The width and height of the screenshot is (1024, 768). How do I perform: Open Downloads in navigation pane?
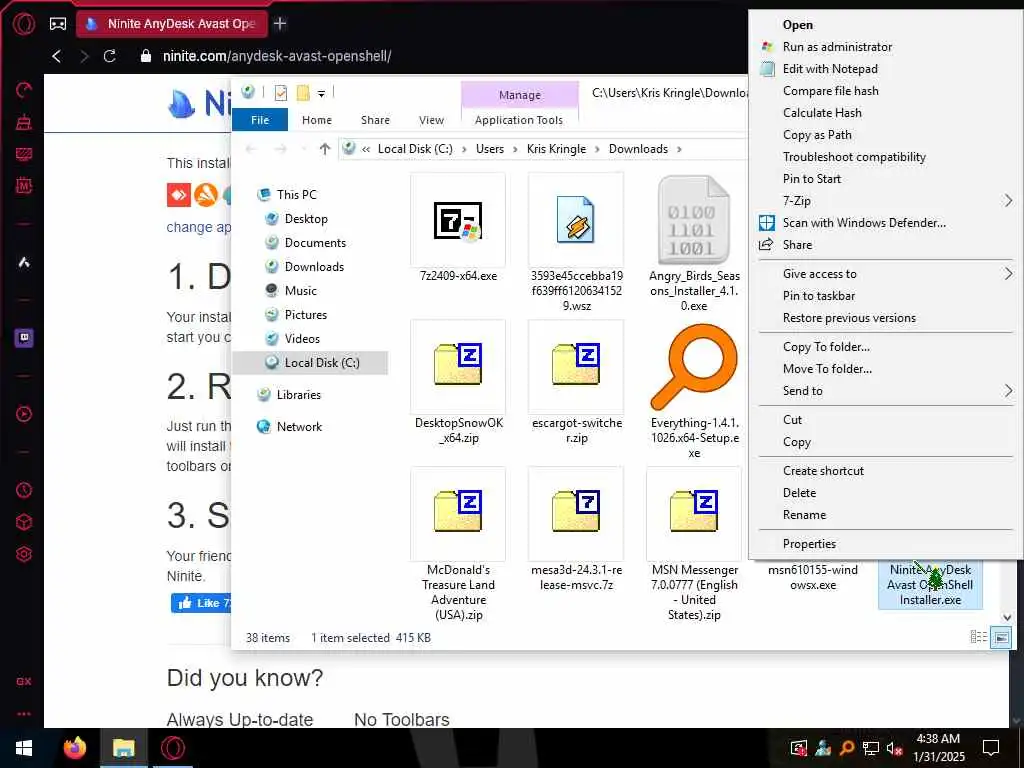314,266
